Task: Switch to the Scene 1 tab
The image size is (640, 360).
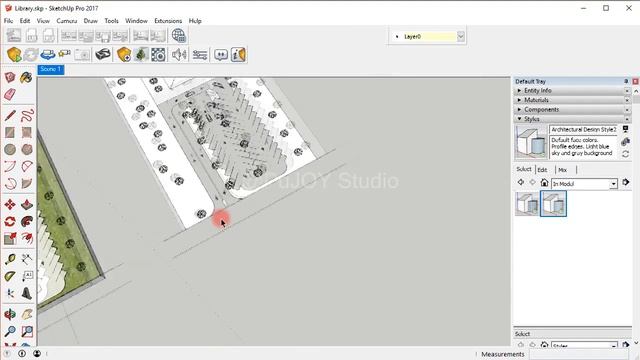Action: coord(51,69)
